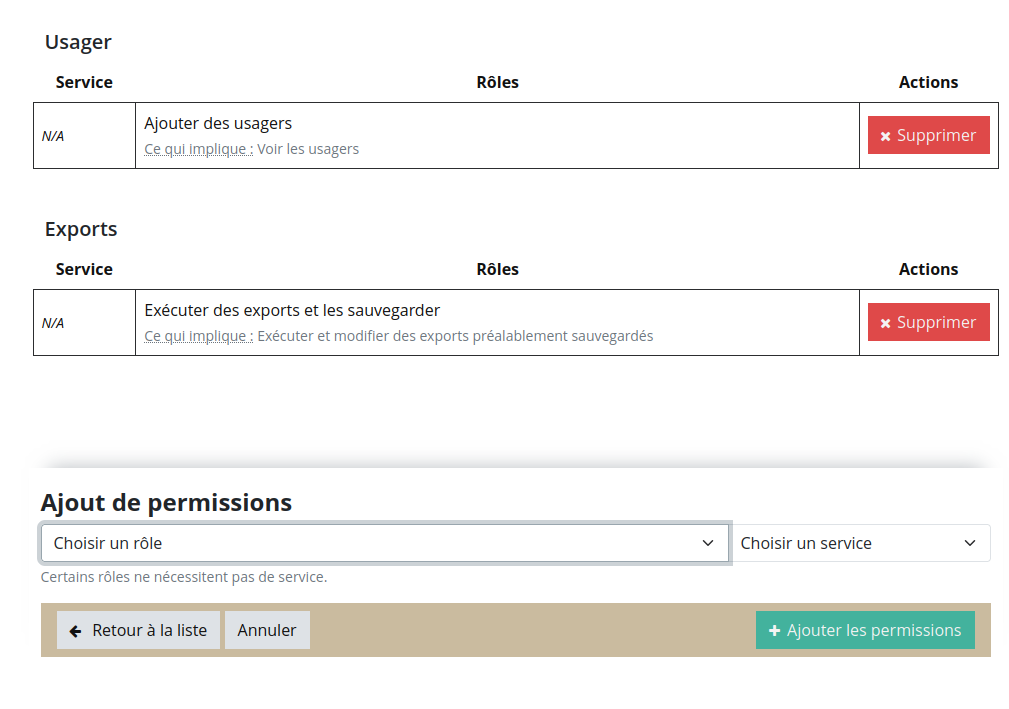
Task: Click the x icon on Usager's Supprimer button
Action: point(885,136)
